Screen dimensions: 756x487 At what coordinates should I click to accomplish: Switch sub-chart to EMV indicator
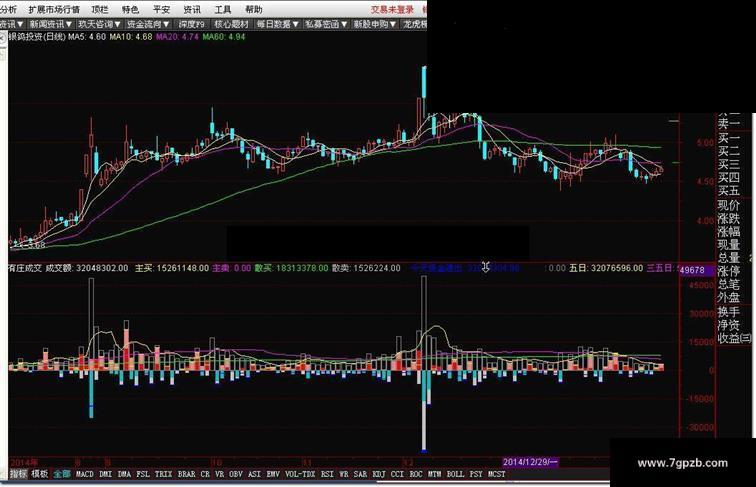point(273,474)
